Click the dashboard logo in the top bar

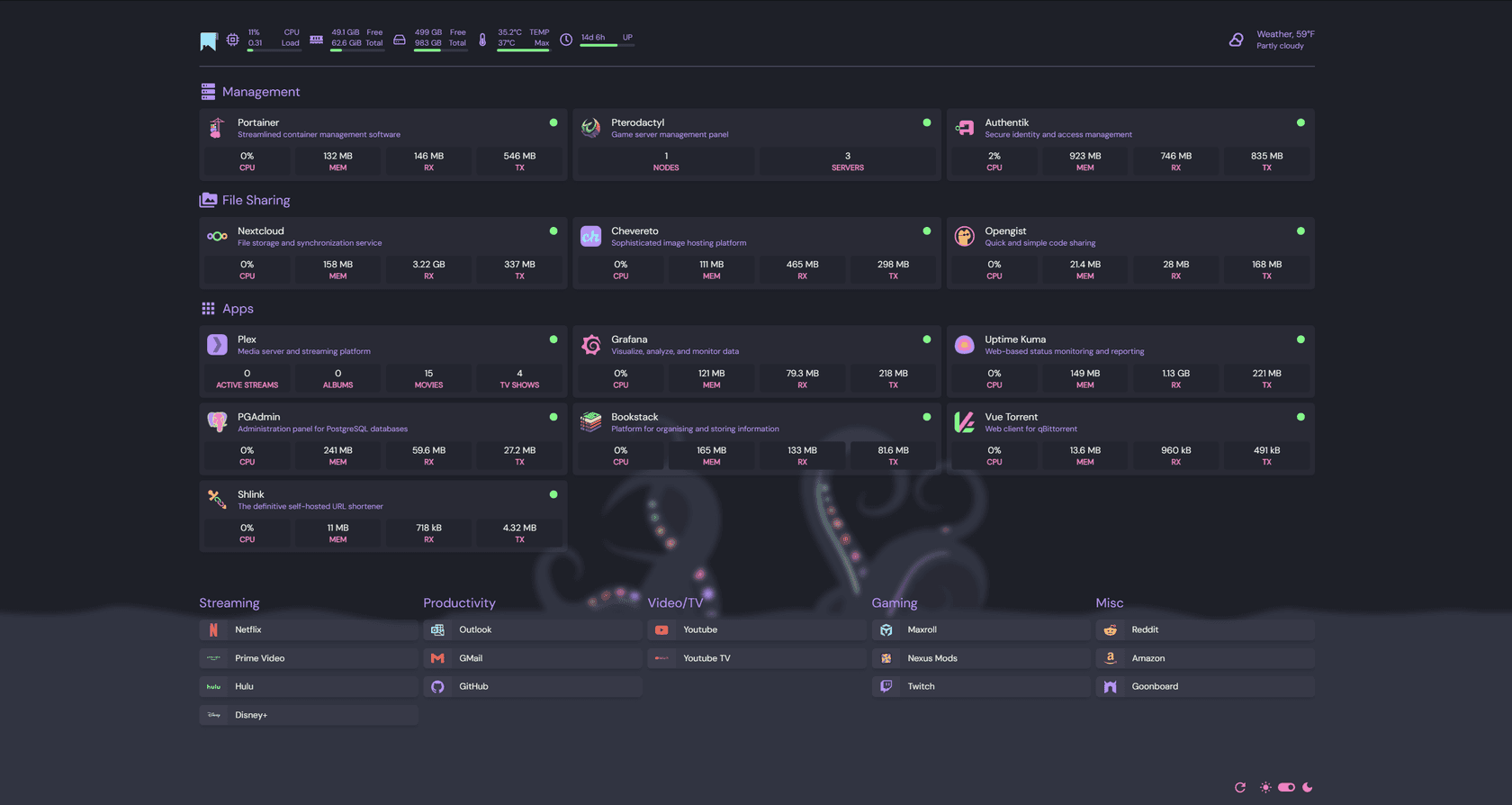[208, 41]
